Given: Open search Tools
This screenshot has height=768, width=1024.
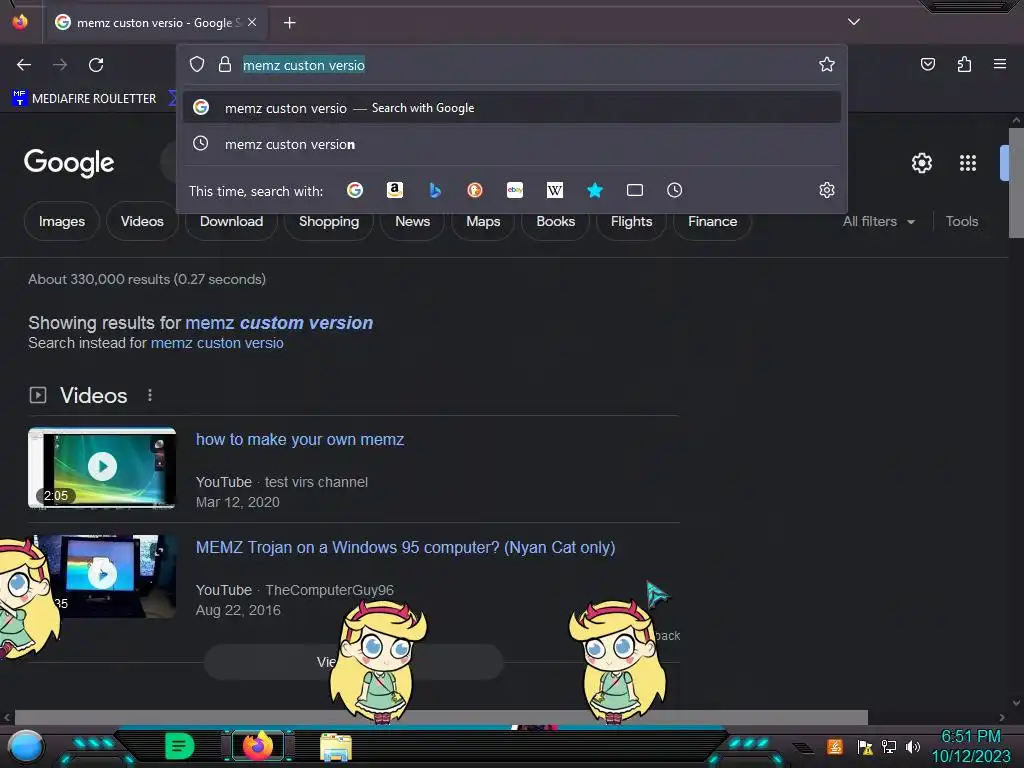Looking at the screenshot, I should coord(962,221).
